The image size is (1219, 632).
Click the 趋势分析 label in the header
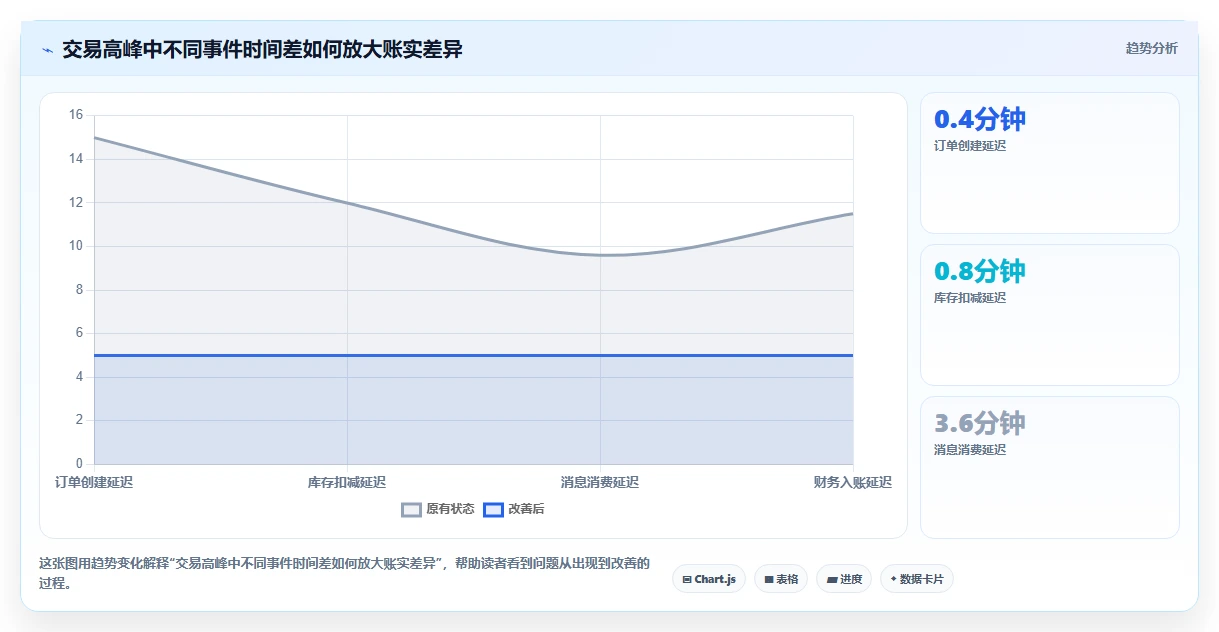(x=1151, y=48)
